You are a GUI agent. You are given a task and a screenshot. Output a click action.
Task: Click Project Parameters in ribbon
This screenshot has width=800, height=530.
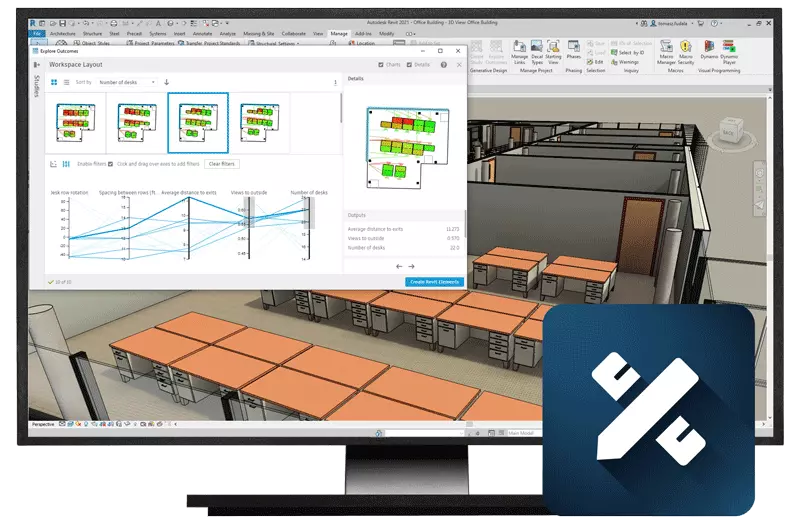(151, 44)
